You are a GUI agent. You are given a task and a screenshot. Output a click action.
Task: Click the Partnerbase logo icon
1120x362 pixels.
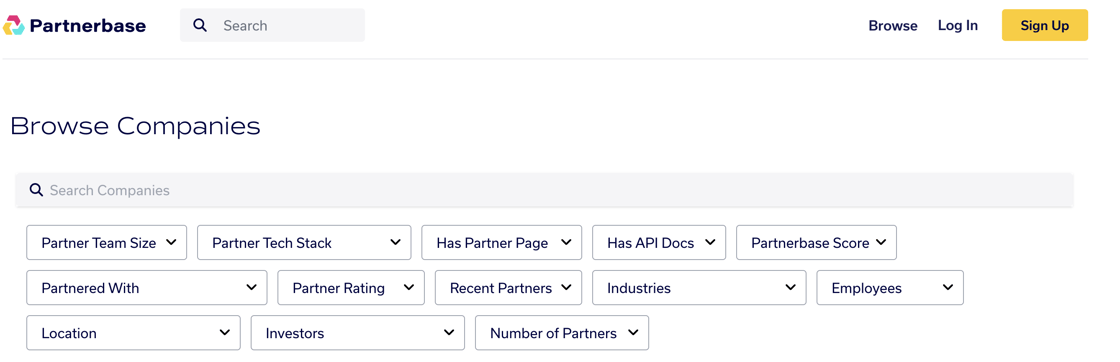pyautogui.click(x=14, y=26)
